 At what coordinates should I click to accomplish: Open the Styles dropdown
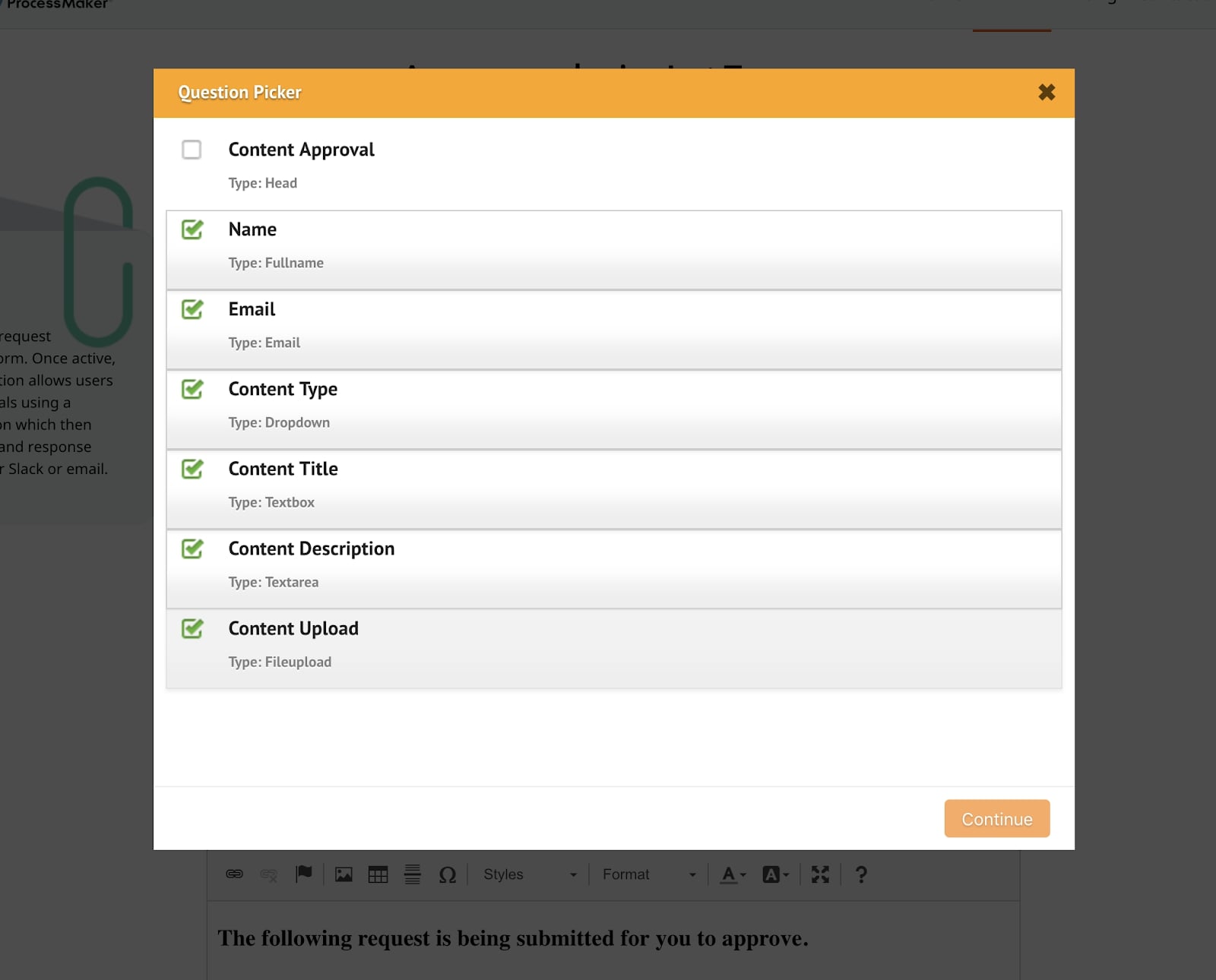click(x=530, y=874)
